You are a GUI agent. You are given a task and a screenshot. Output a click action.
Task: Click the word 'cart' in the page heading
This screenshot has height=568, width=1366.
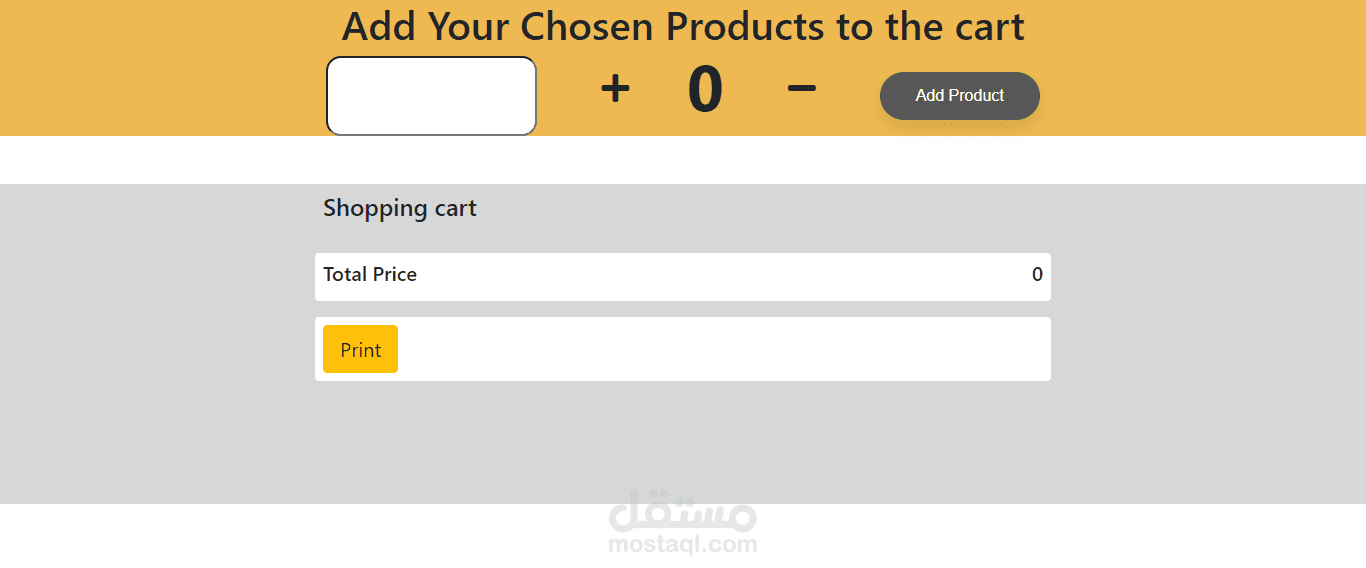[985, 27]
